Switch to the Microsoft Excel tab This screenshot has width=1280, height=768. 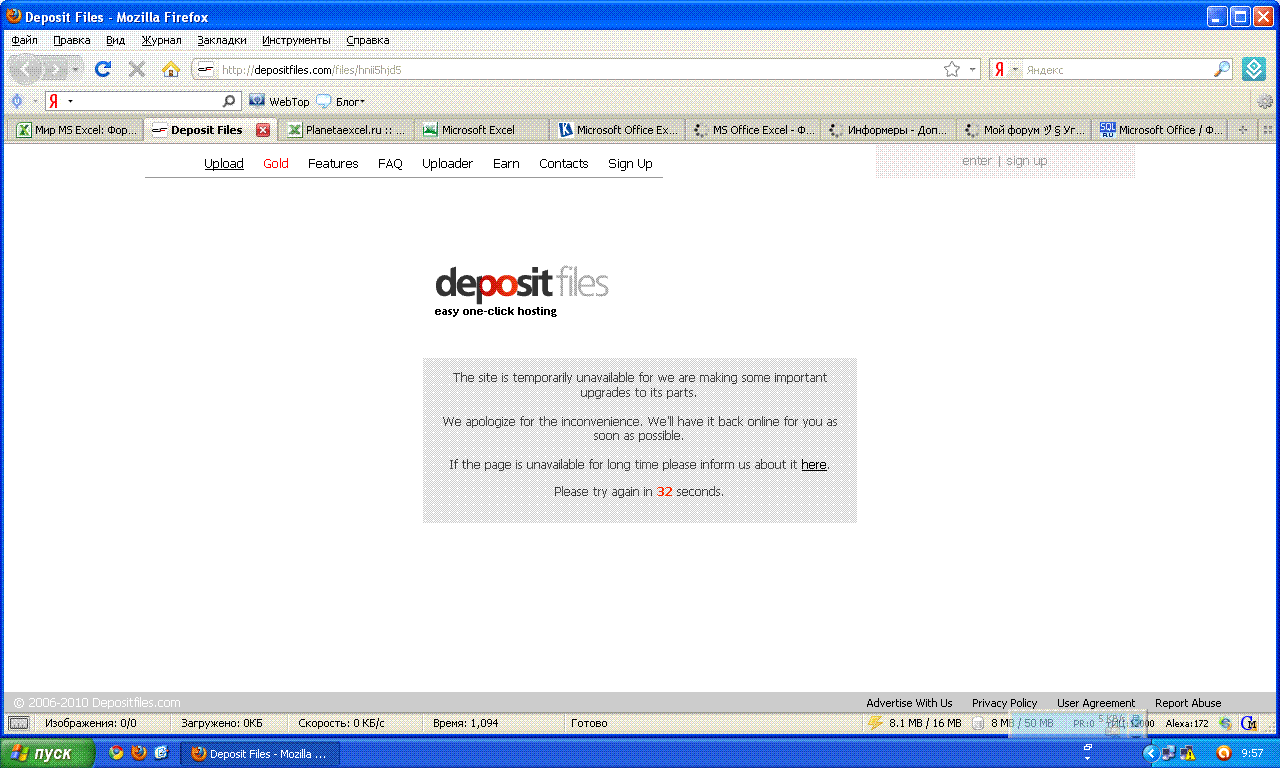click(481, 130)
